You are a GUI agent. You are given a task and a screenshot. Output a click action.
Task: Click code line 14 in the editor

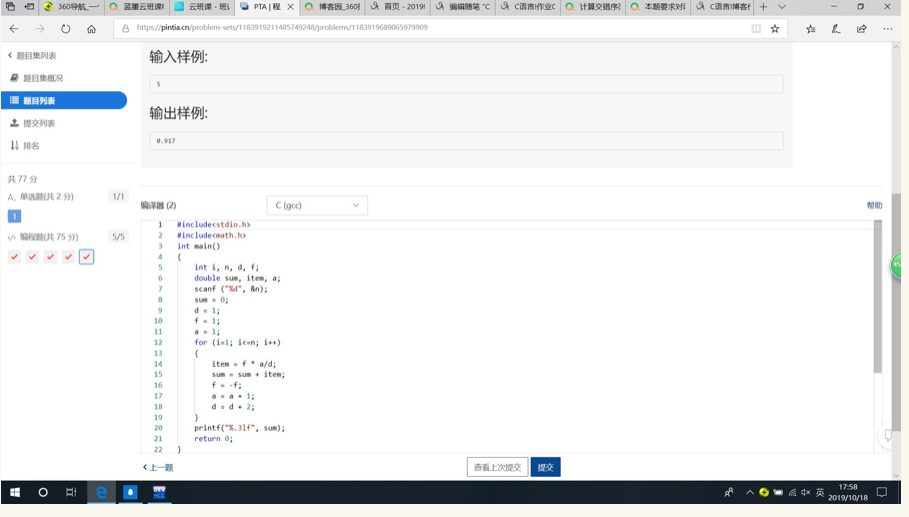click(x=244, y=364)
